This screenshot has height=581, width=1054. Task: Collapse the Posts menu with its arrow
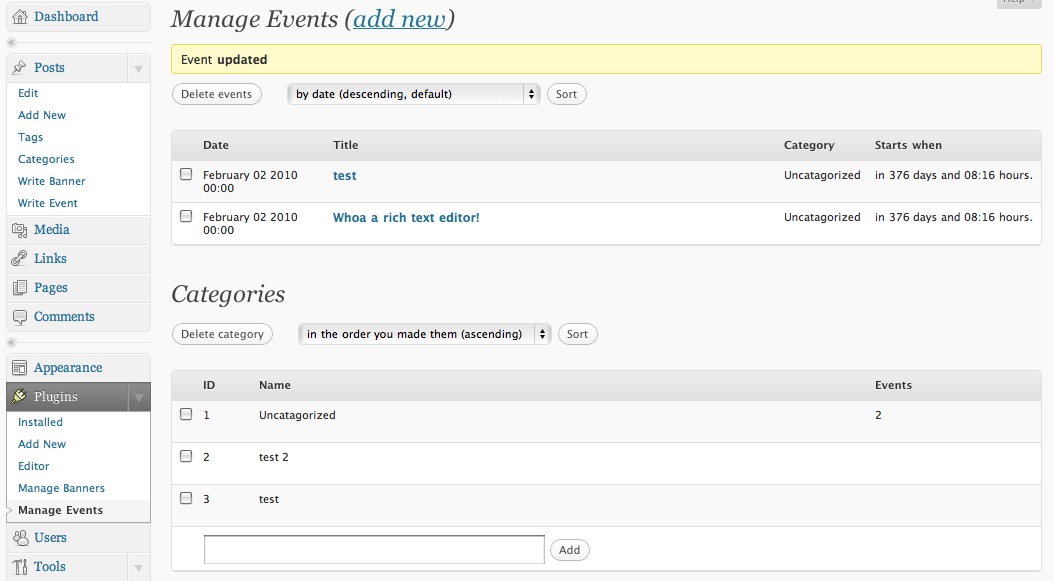pyautogui.click(x=138, y=68)
